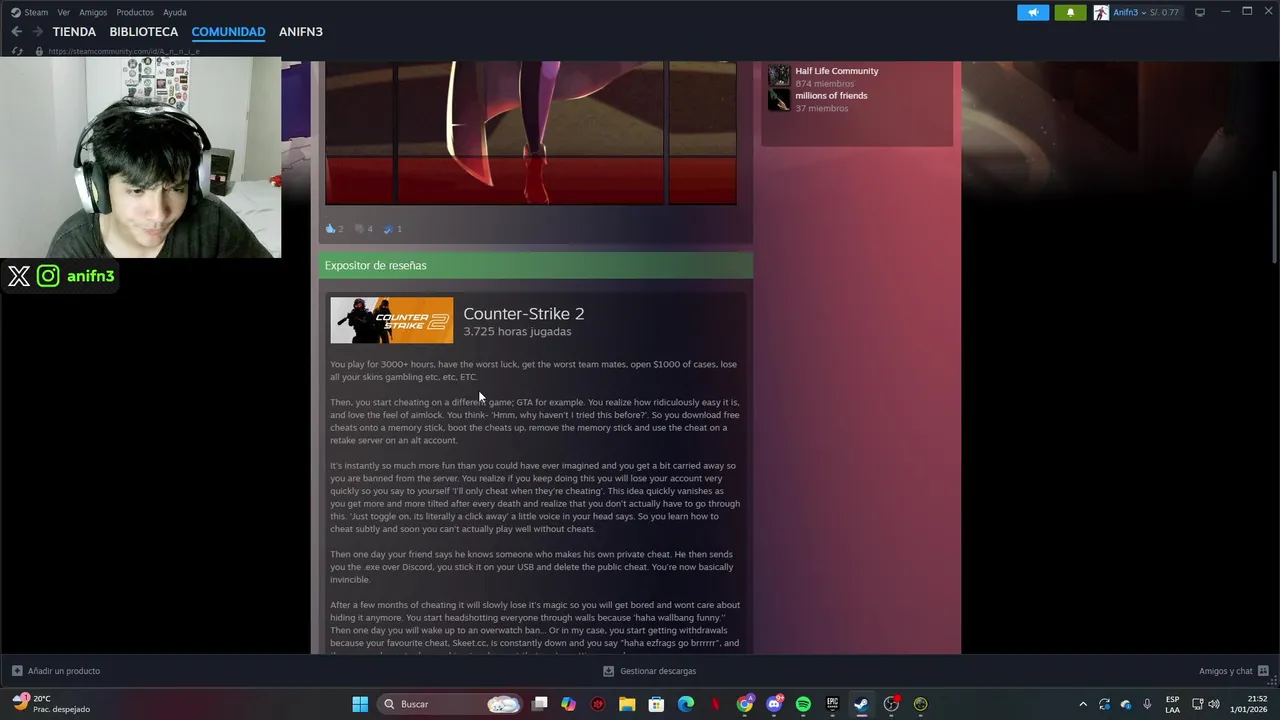Open the Ayuda menu
This screenshot has width=1280, height=720.
tap(175, 12)
